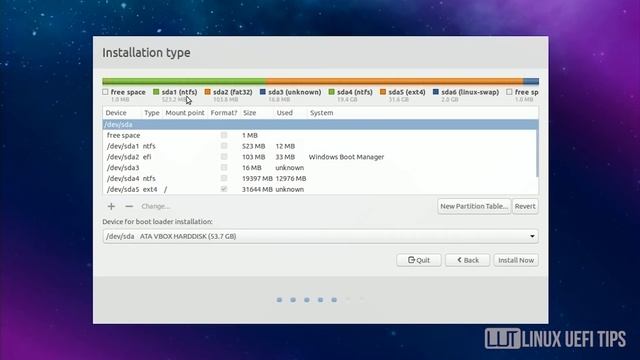Click the minus icon to remove partition
Image resolution: width=640 pixels, height=360 pixels.
point(129,207)
